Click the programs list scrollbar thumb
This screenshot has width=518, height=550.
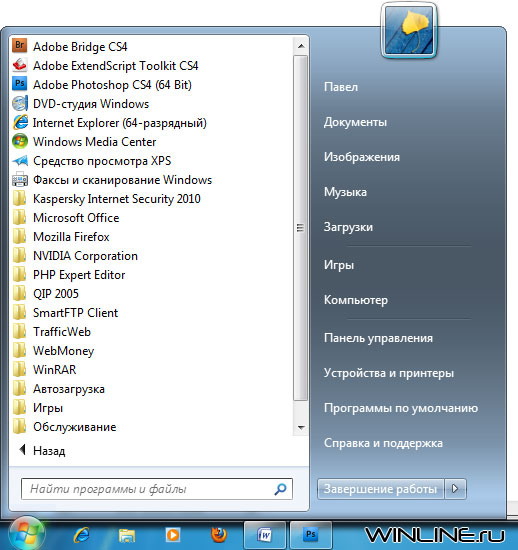pyautogui.click(x=301, y=228)
